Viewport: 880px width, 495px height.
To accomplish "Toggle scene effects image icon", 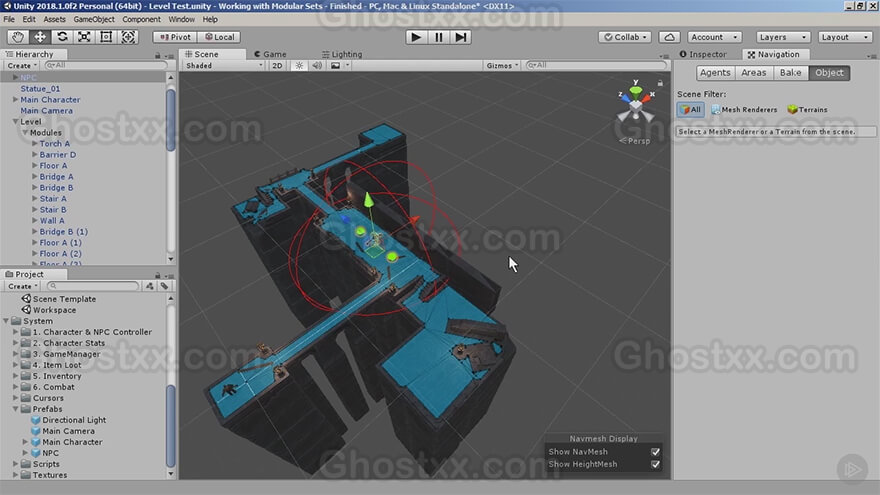I will (336, 66).
